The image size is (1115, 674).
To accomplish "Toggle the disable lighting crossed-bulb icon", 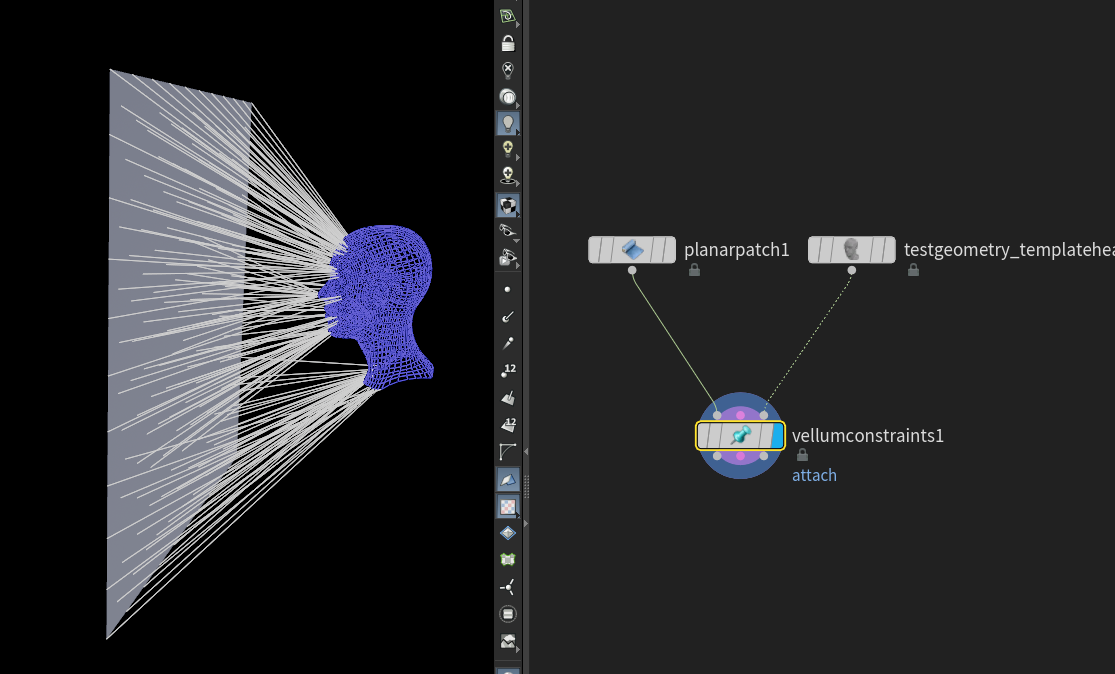I will tap(508, 70).
